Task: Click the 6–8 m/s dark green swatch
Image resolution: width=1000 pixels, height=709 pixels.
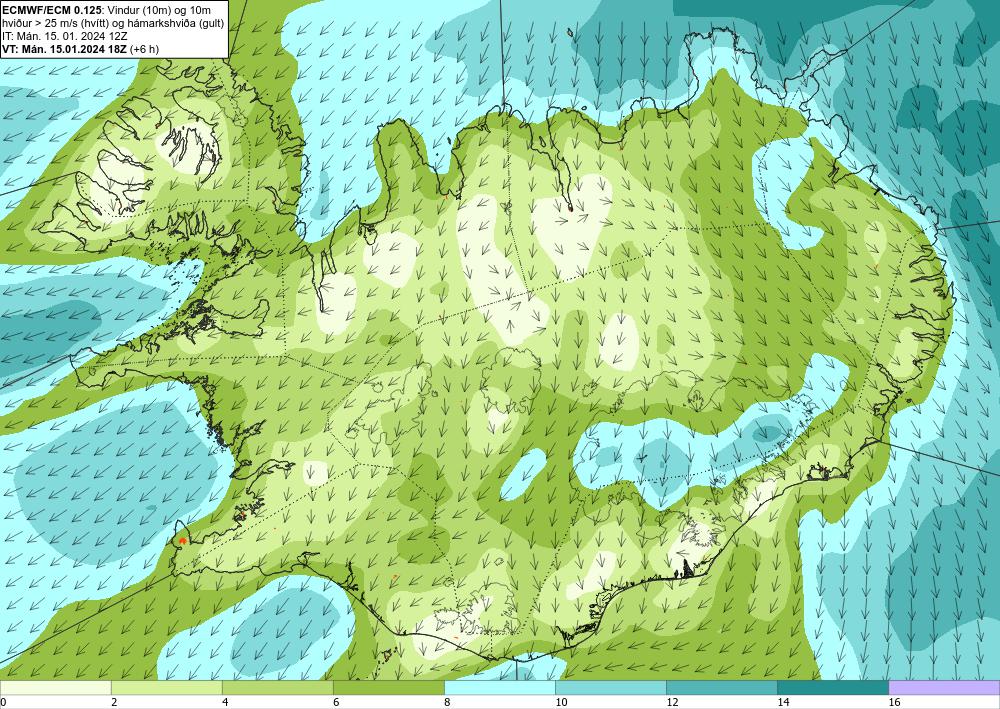Action: pos(388,688)
